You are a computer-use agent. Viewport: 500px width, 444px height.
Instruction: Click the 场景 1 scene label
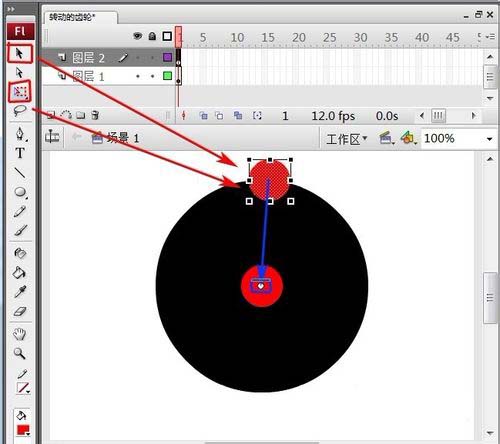[123, 138]
